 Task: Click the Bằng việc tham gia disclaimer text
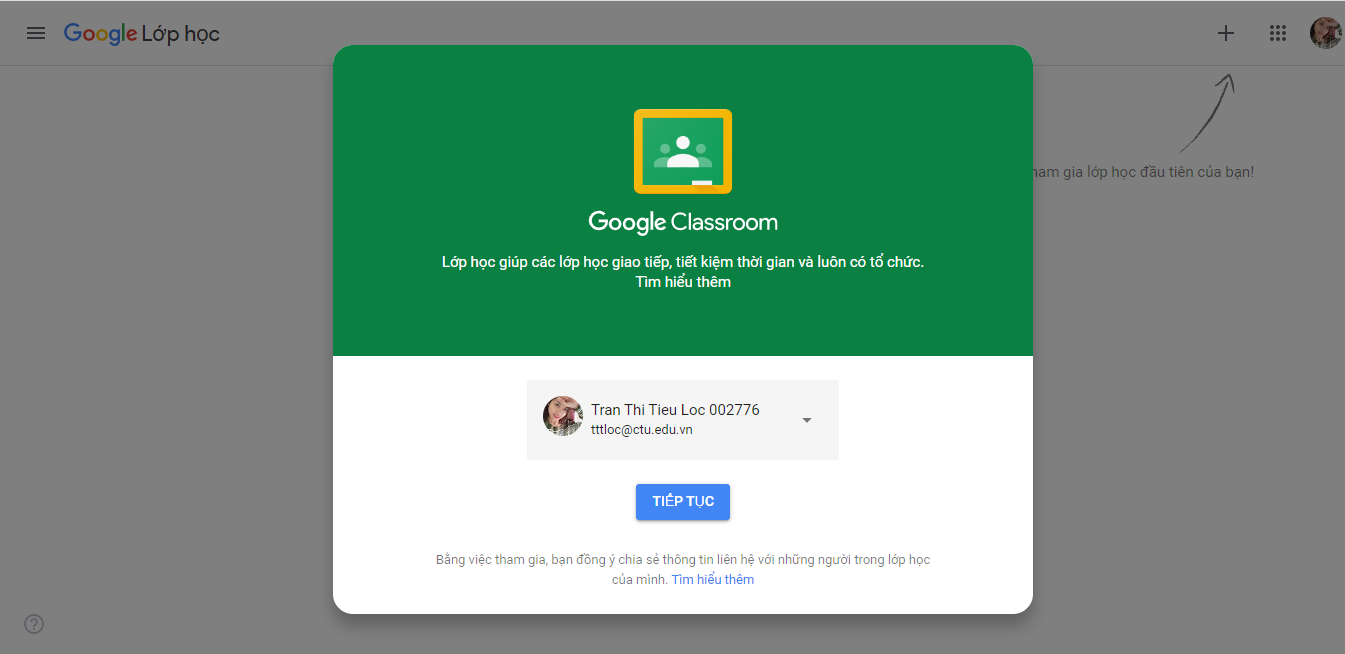(x=683, y=560)
